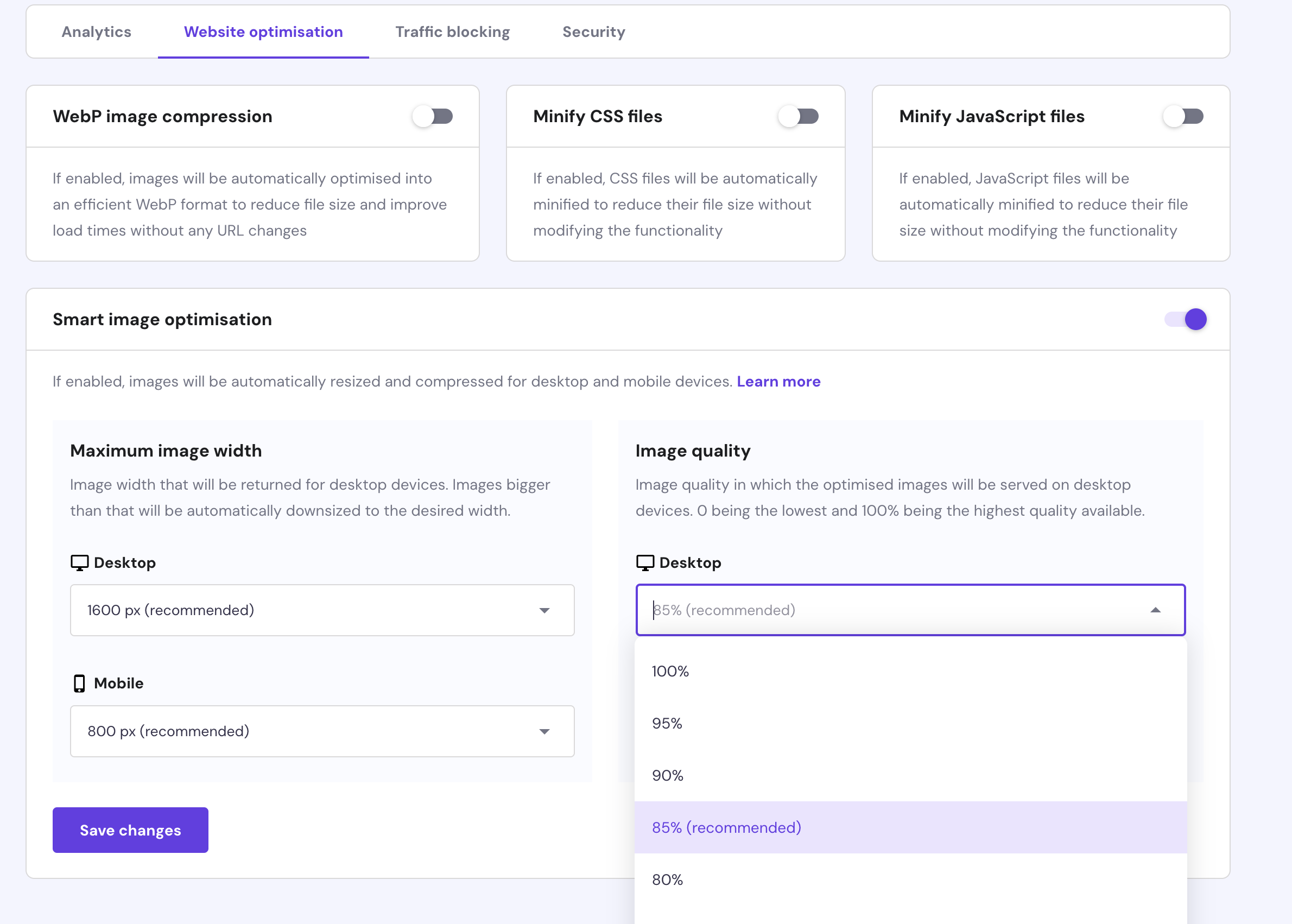Collapse the image quality dropdown with the up arrow
This screenshot has height=924, width=1292.
(1155, 610)
